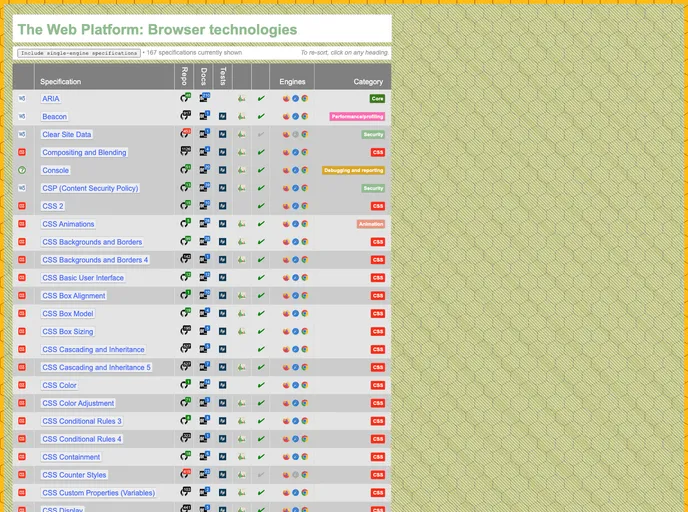This screenshot has height=512, width=688.
Task: Click the repo icon in CSS Animations row
Action: coord(185,223)
